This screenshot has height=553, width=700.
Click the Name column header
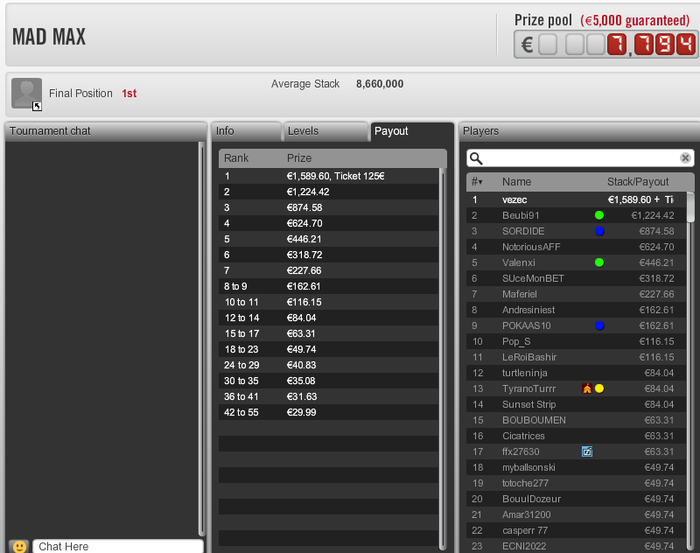[517, 182]
